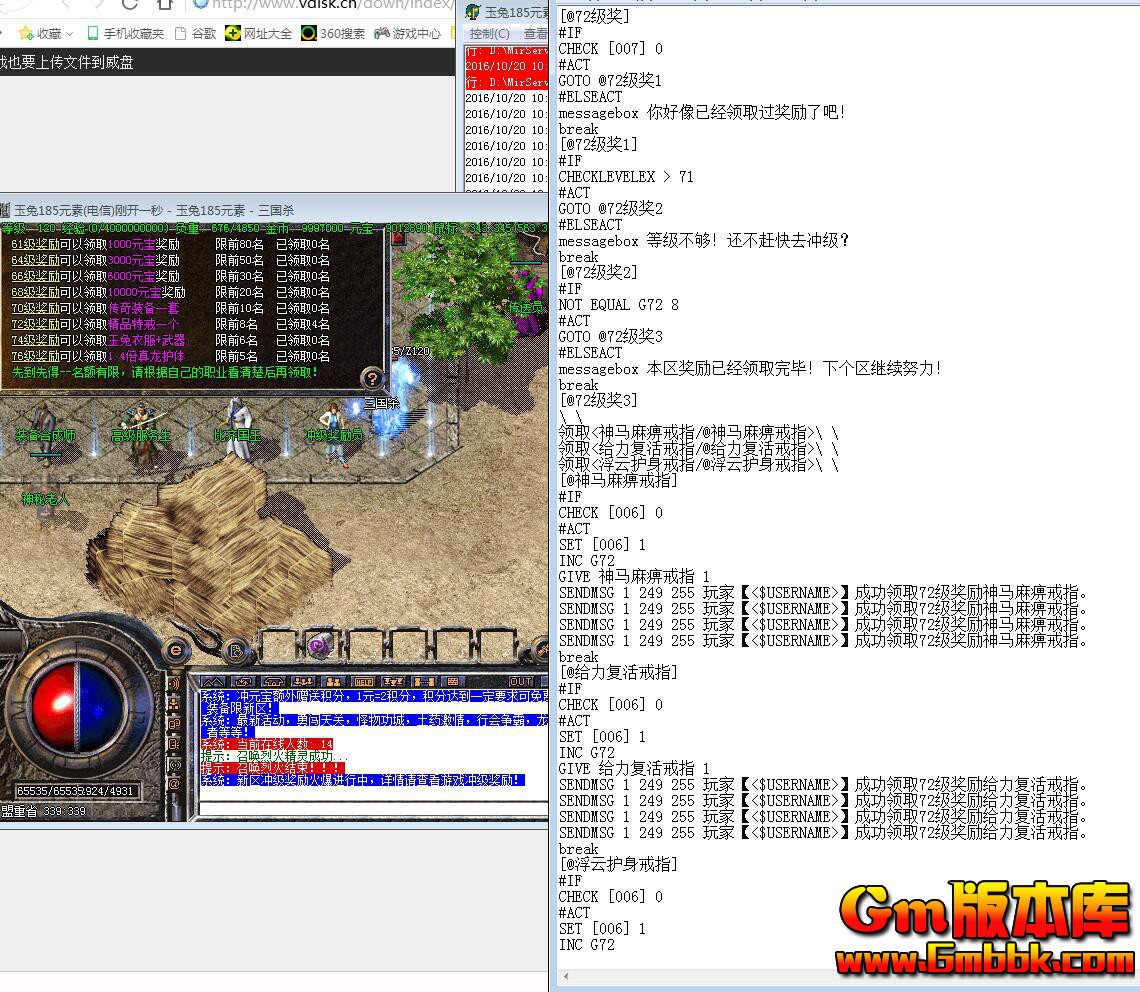Click the 网址大全 icon in the browser toolbar
Viewport: 1140px width, 992px height.
click(232, 33)
